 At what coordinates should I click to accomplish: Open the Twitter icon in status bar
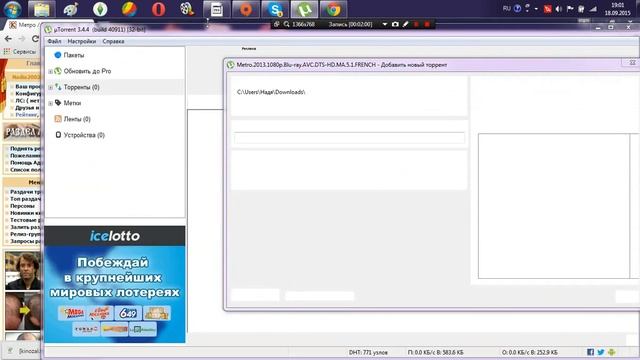click(600, 352)
